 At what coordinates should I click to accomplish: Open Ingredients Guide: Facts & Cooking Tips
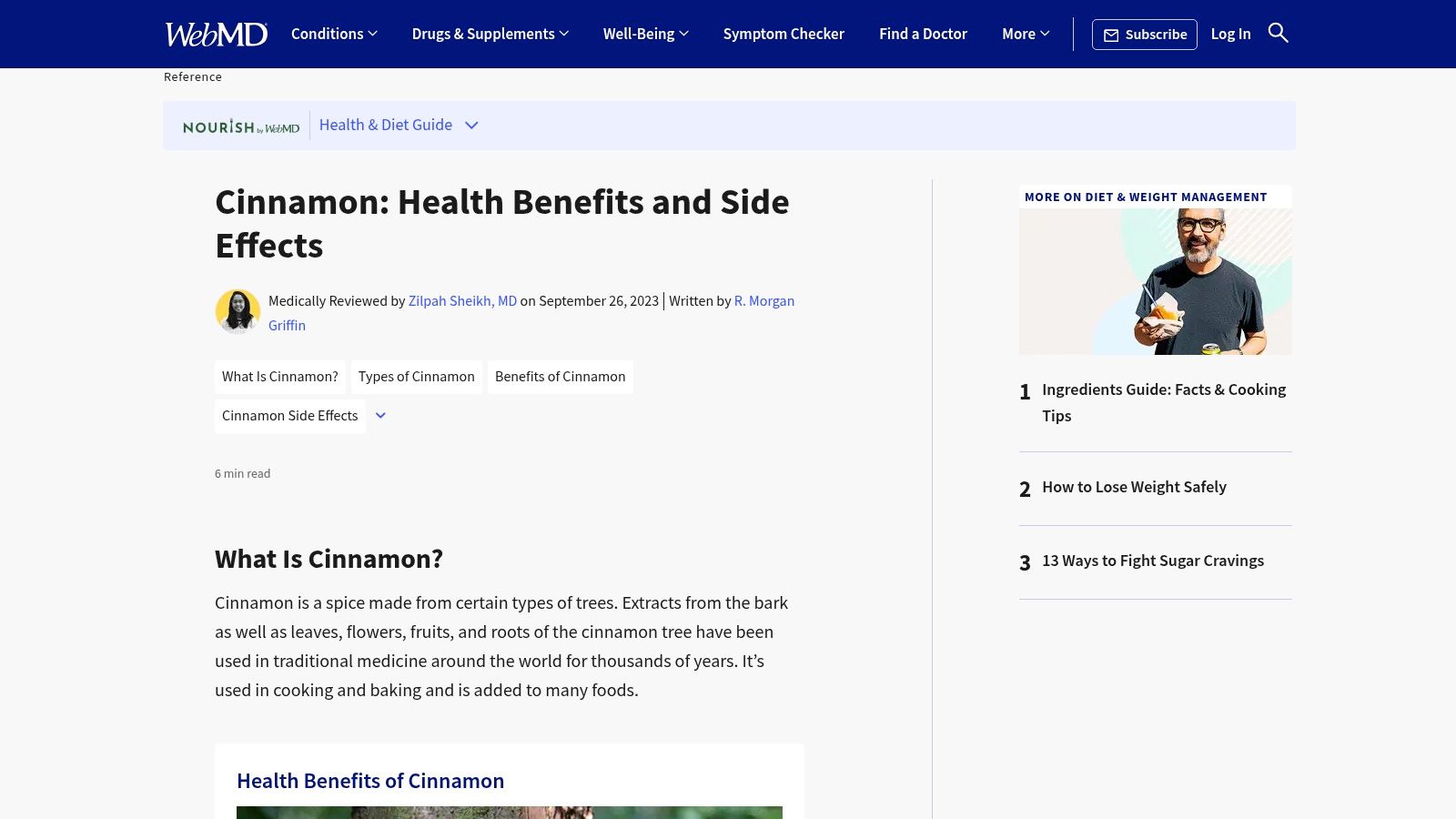pyautogui.click(x=1164, y=402)
